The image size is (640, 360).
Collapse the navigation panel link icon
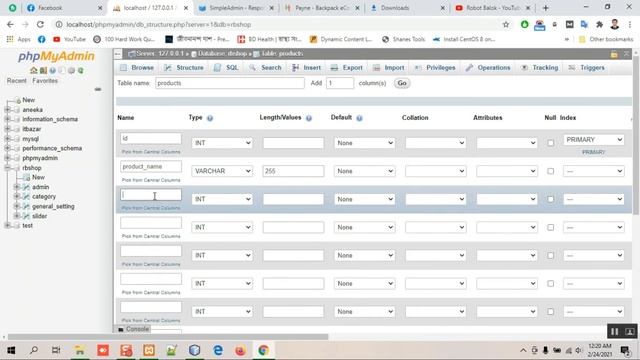point(98,89)
